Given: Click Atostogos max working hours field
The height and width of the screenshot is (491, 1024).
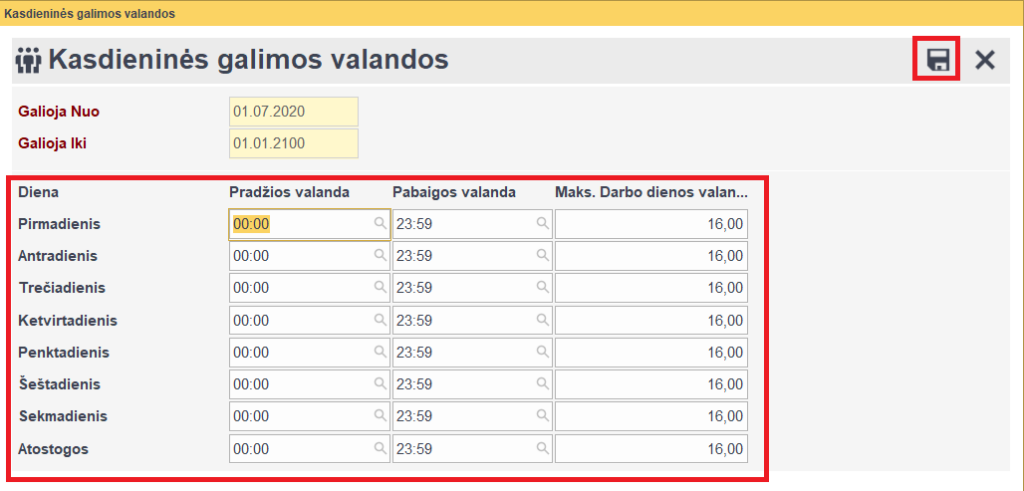Looking at the screenshot, I should (651, 449).
